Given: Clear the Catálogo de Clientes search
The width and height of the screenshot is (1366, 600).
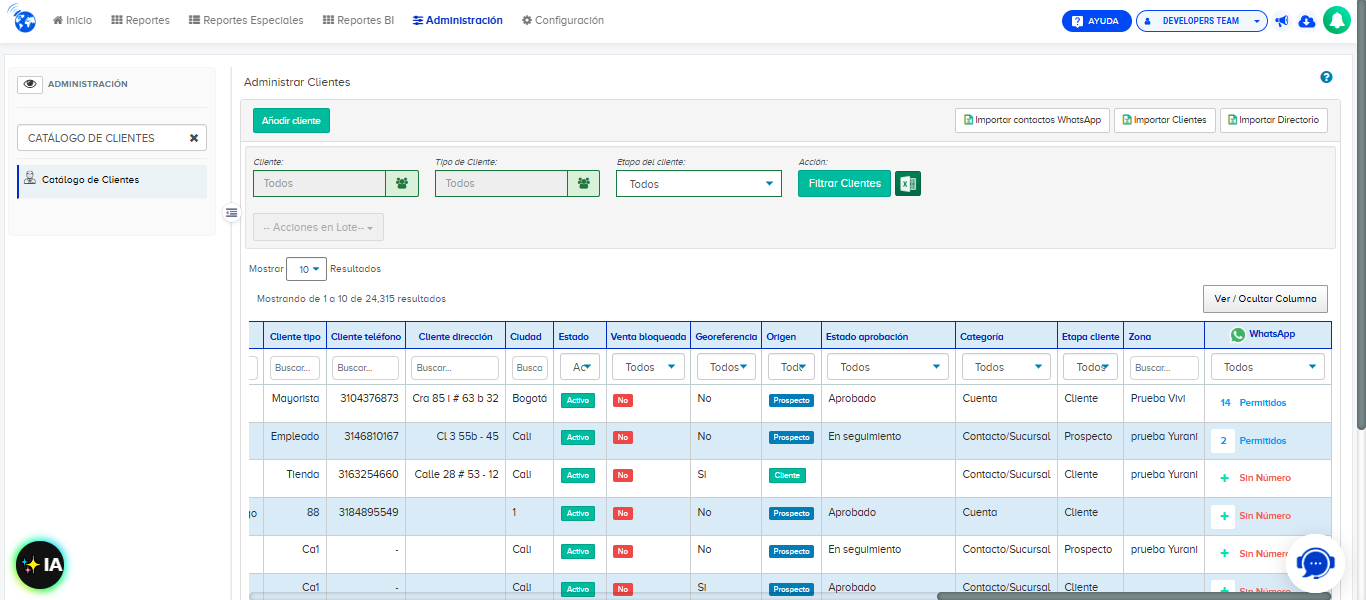Looking at the screenshot, I should click(x=194, y=138).
